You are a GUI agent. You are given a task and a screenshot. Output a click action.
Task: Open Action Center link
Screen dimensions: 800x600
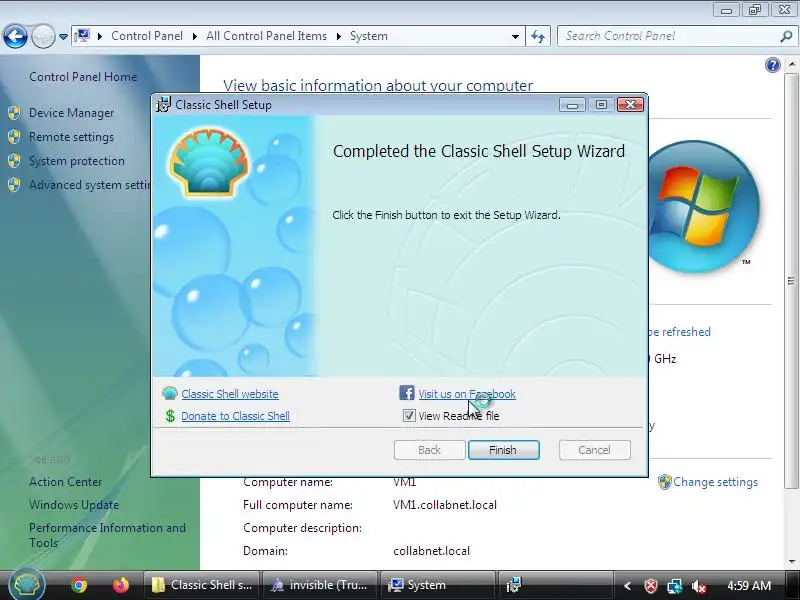(x=65, y=482)
